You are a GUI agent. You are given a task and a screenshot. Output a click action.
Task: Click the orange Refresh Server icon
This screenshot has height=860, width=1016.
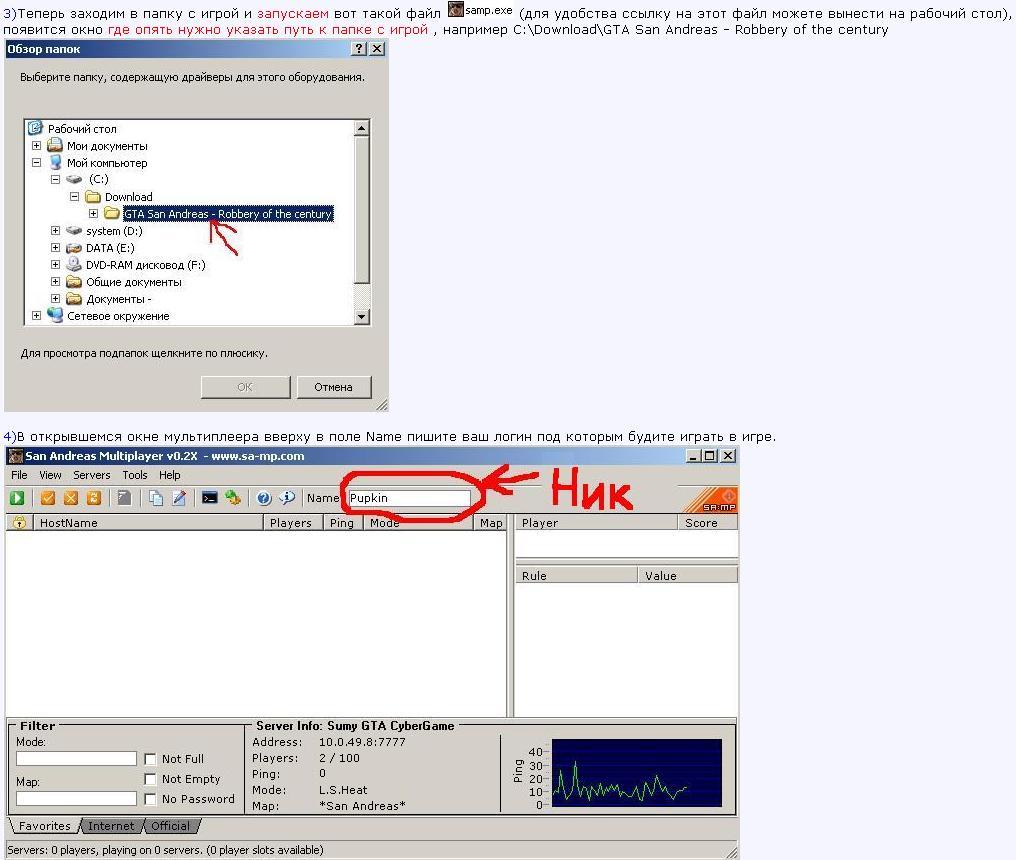click(94, 498)
